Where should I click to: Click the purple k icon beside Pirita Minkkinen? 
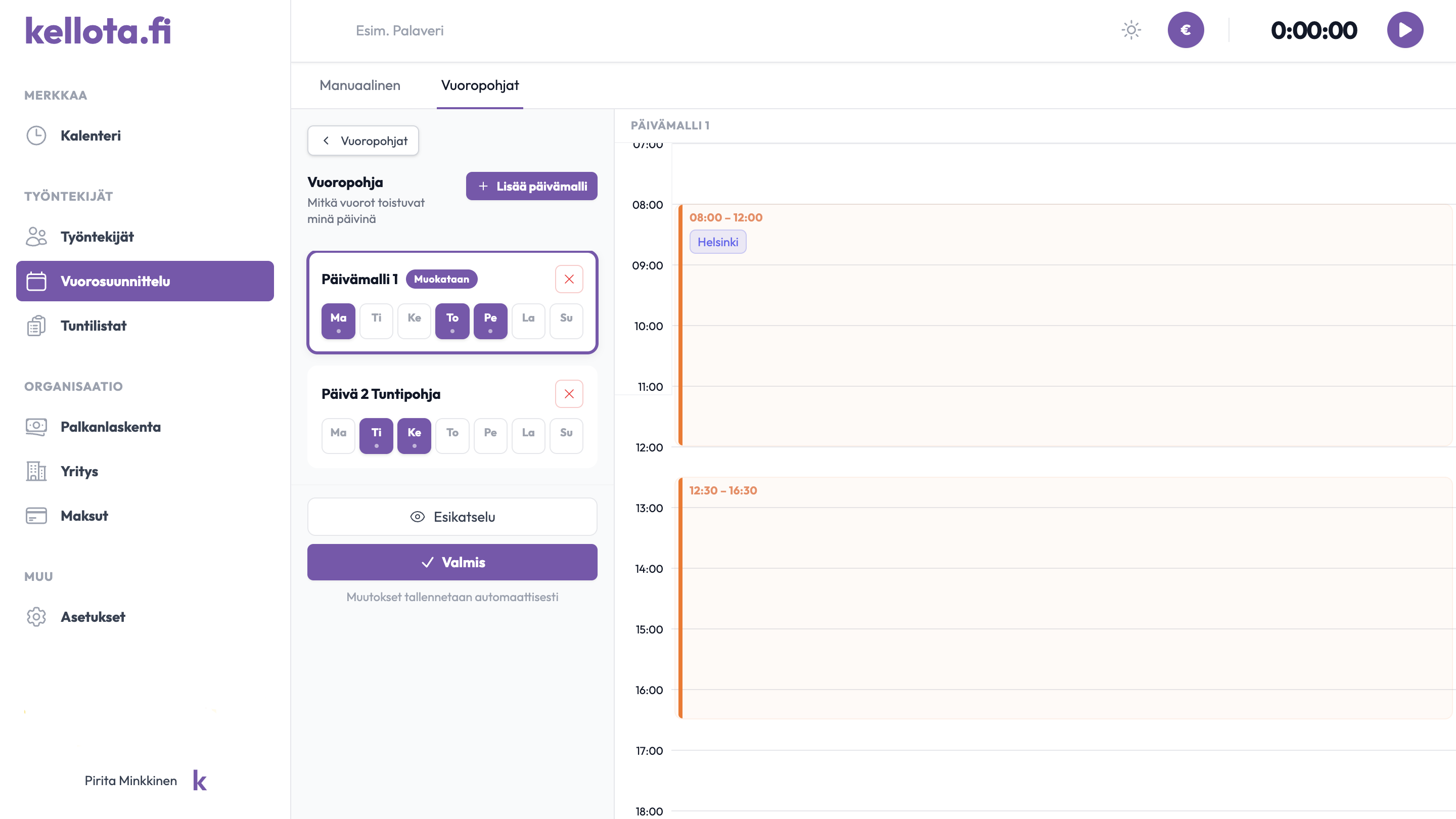pyautogui.click(x=200, y=781)
